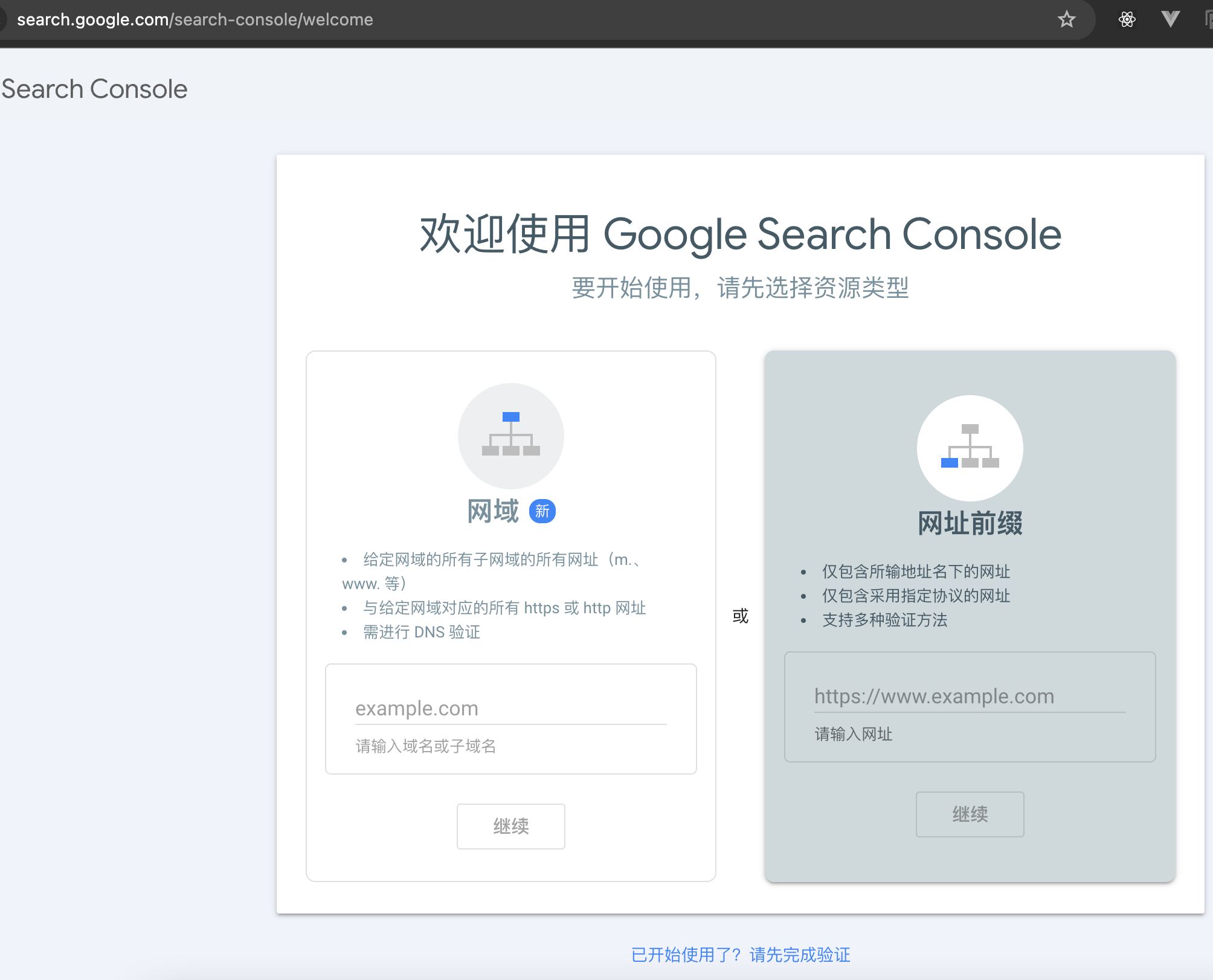Image resolution: width=1213 pixels, height=980 pixels.
Task: Click the 欢迎使用 Google Search Console title
Action: click(741, 234)
